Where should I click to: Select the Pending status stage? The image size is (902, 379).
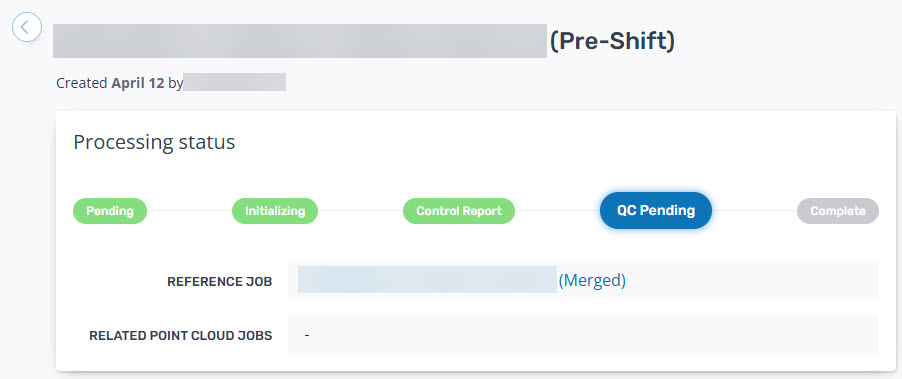(110, 211)
